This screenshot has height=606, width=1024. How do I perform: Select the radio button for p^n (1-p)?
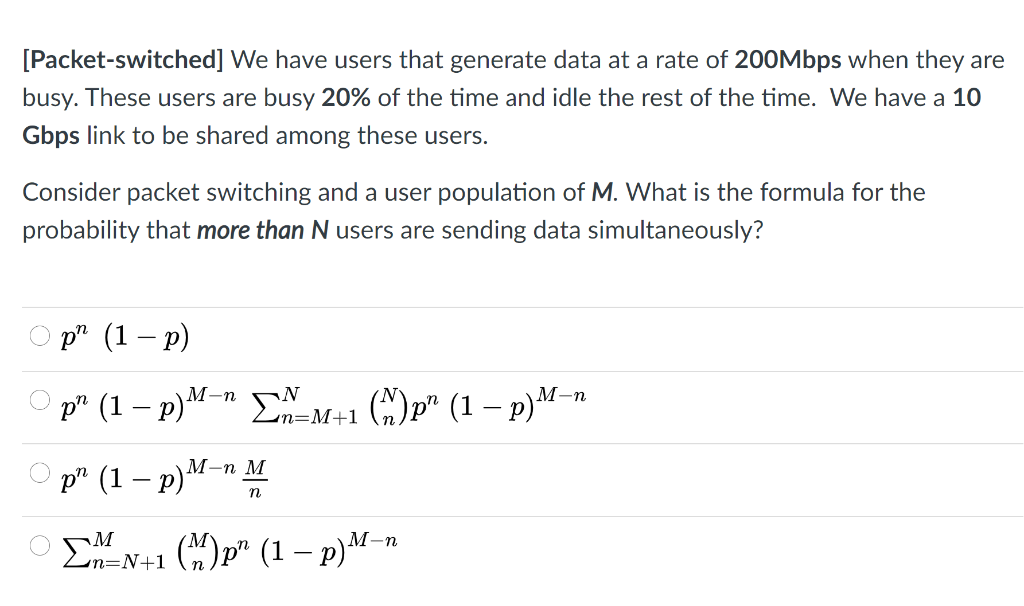point(38,336)
